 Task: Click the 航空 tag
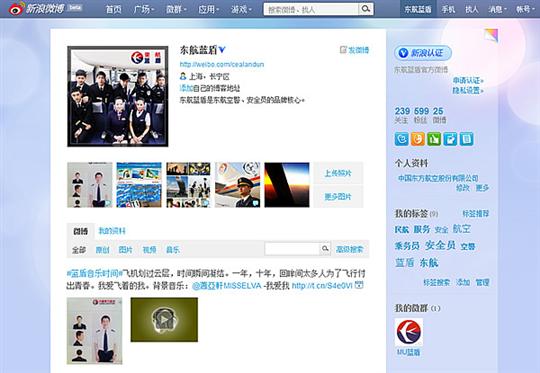(x=461, y=229)
